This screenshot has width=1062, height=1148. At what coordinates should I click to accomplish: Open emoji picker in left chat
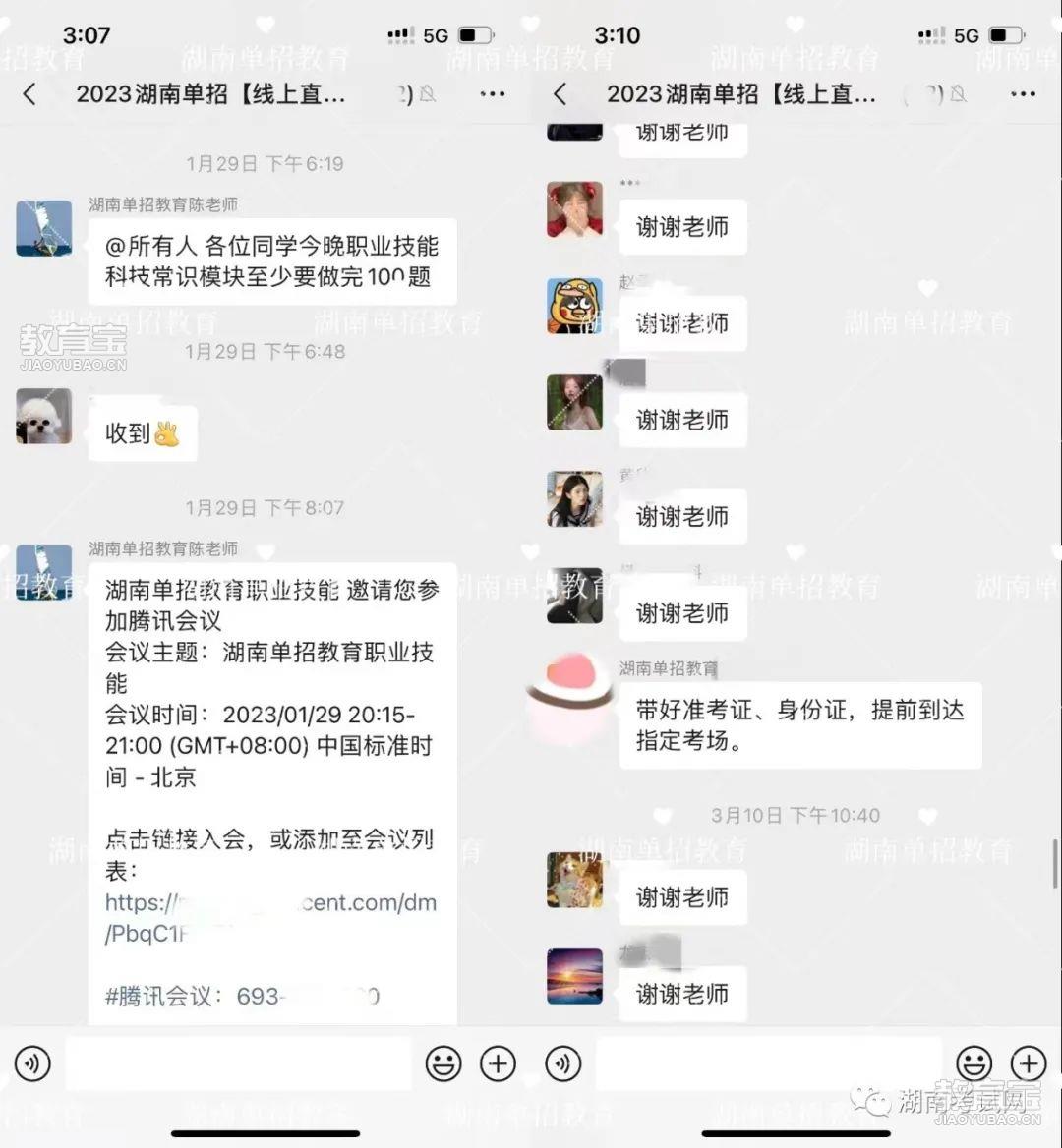[x=443, y=1063]
